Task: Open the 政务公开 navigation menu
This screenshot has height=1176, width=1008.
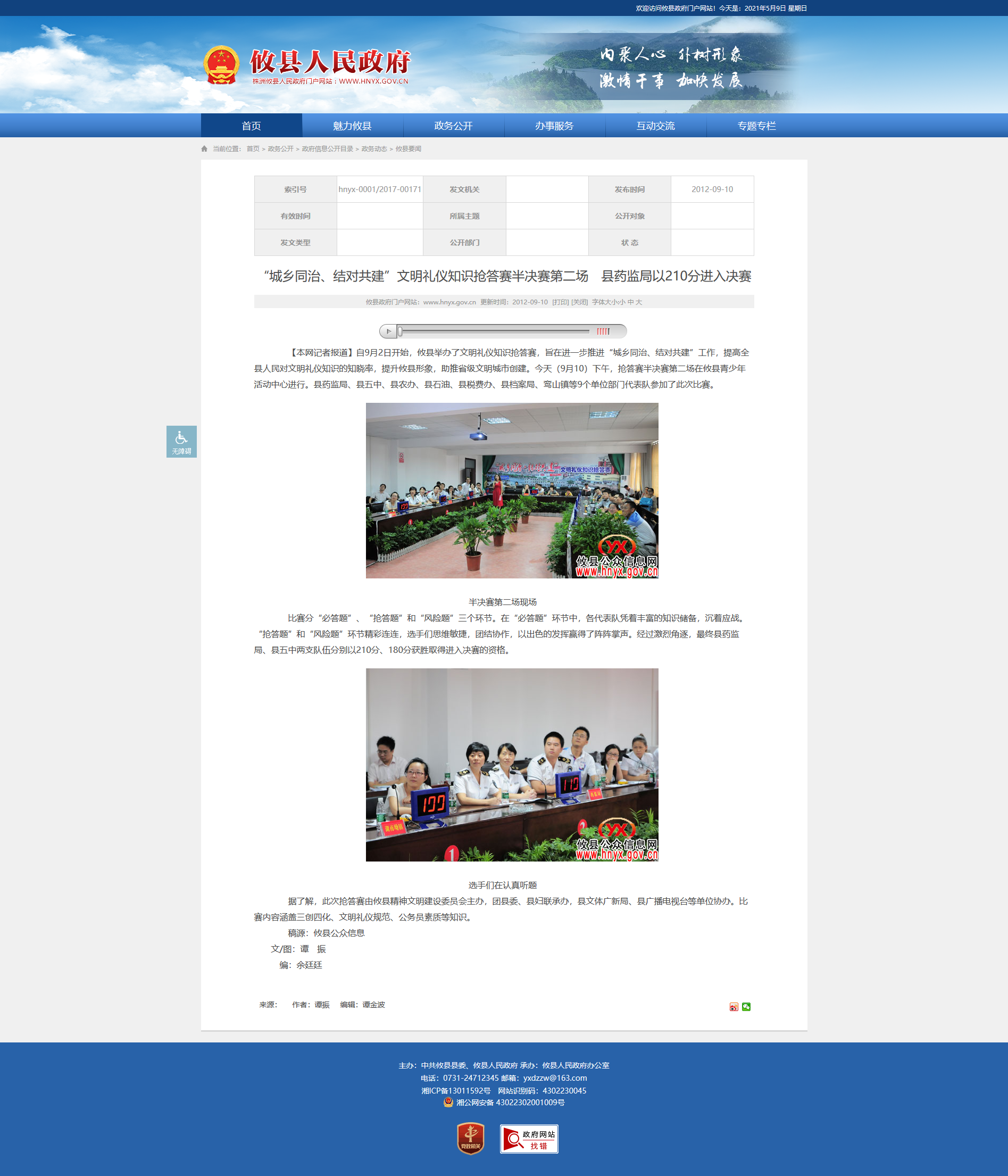Action: click(x=453, y=126)
